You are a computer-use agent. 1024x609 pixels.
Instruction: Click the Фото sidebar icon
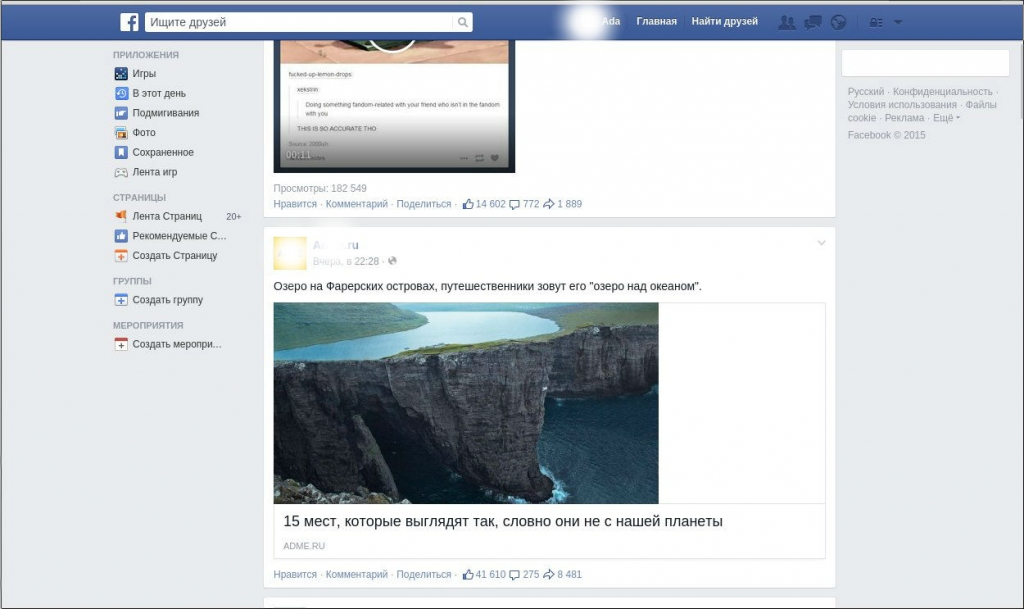pos(121,133)
